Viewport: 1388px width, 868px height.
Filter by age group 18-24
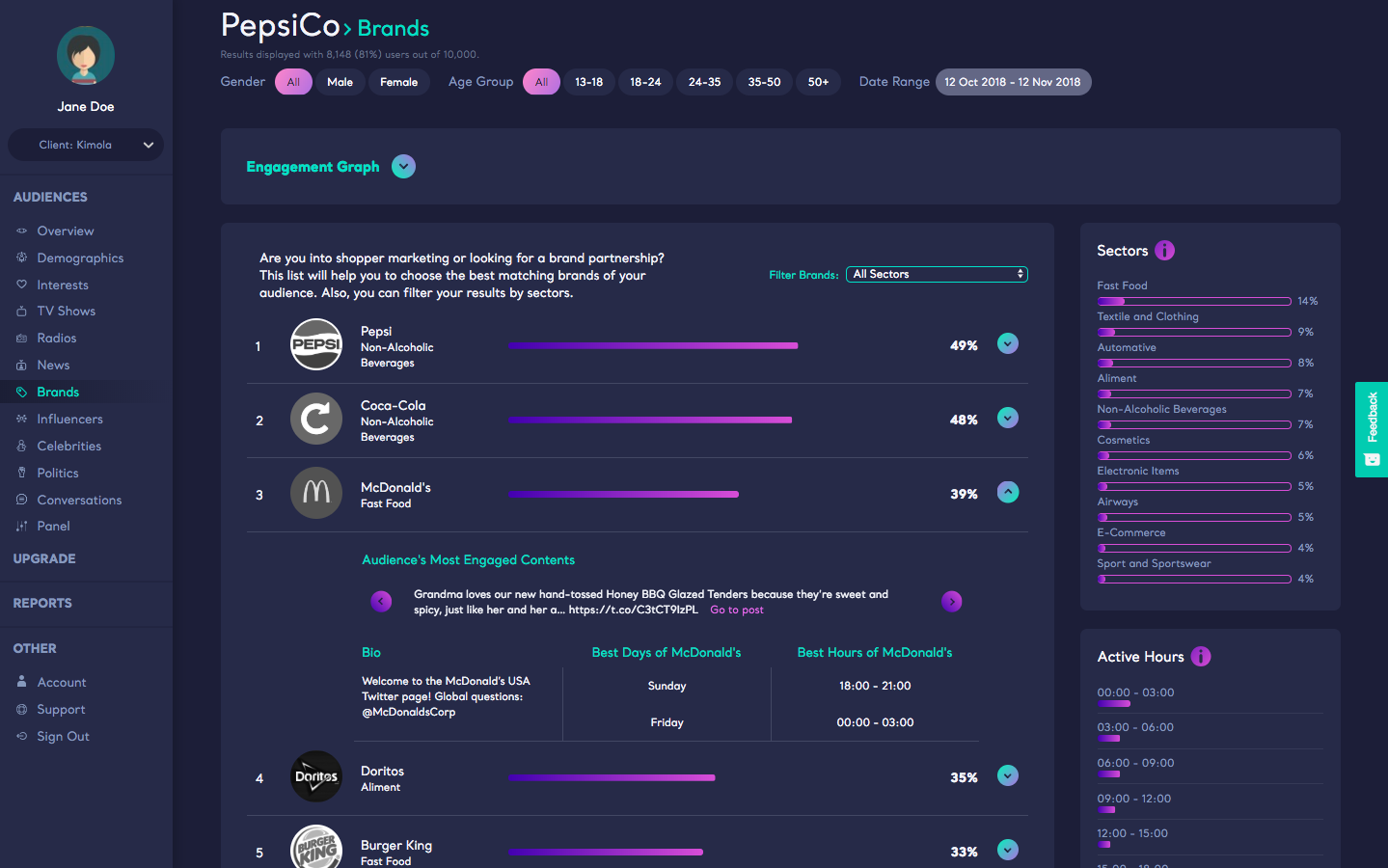[645, 82]
